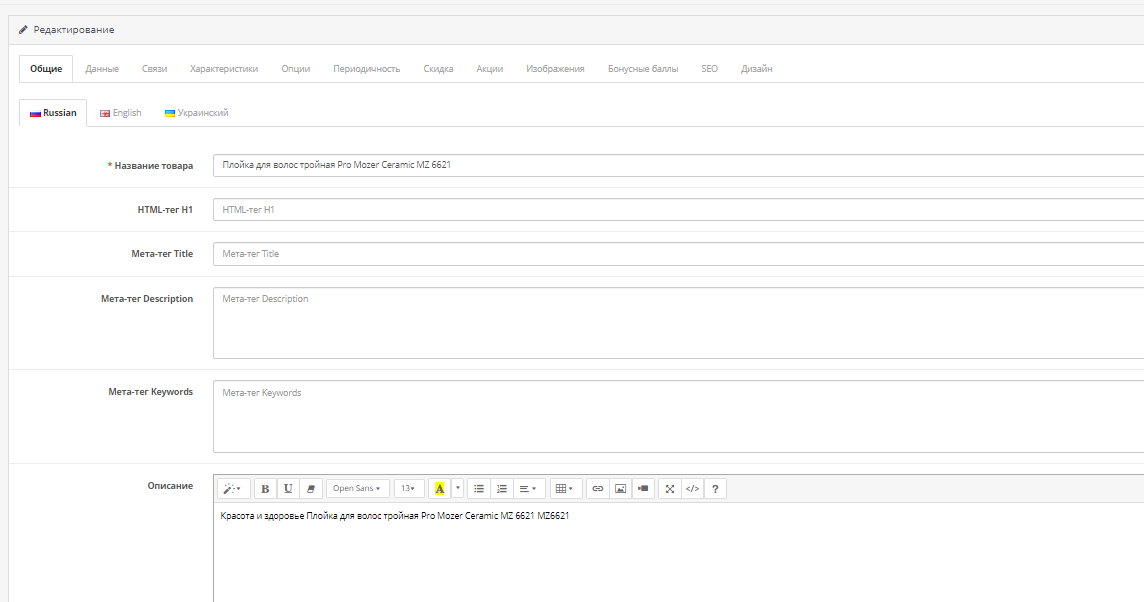Open the insert table dropdown
This screenshot has width=1144, height=602.
point(565,489)
